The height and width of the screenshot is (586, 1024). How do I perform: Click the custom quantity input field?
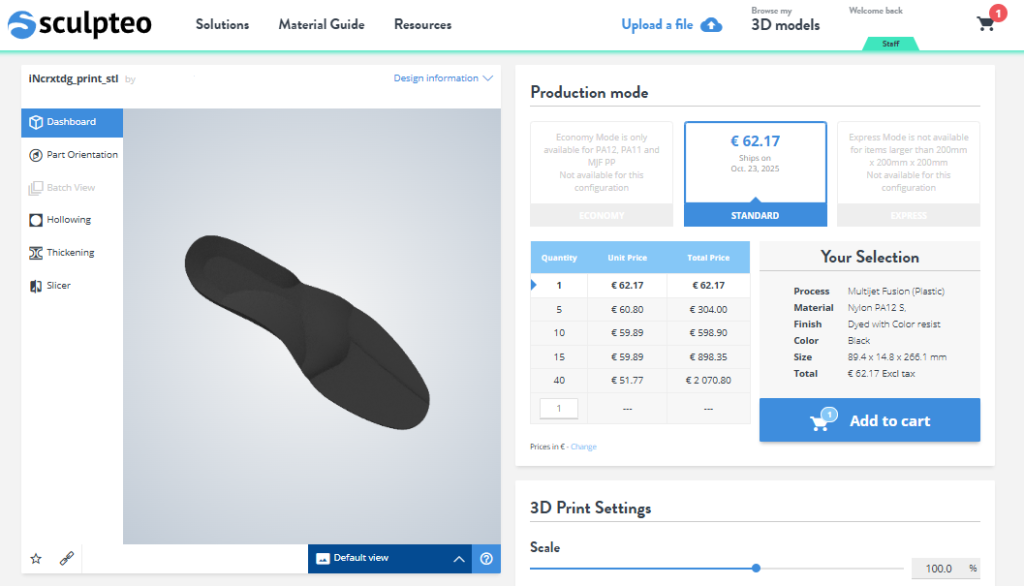click(x=558, y=408)
